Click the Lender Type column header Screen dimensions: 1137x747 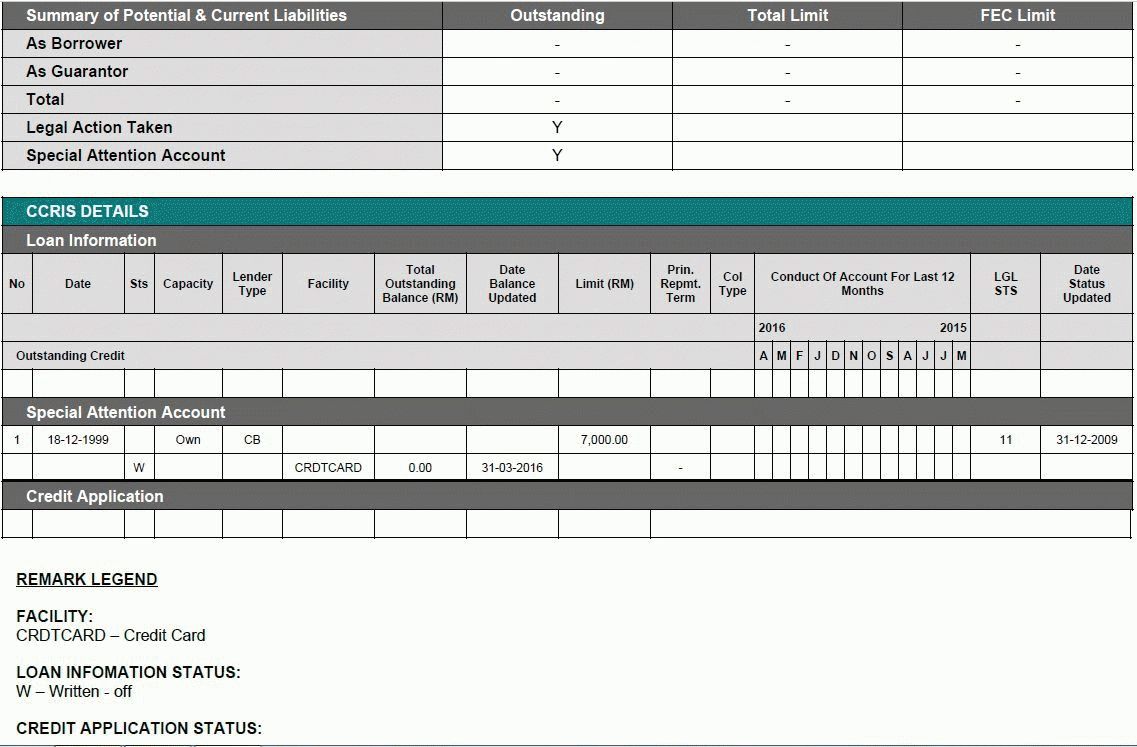[x=252, y=283]
